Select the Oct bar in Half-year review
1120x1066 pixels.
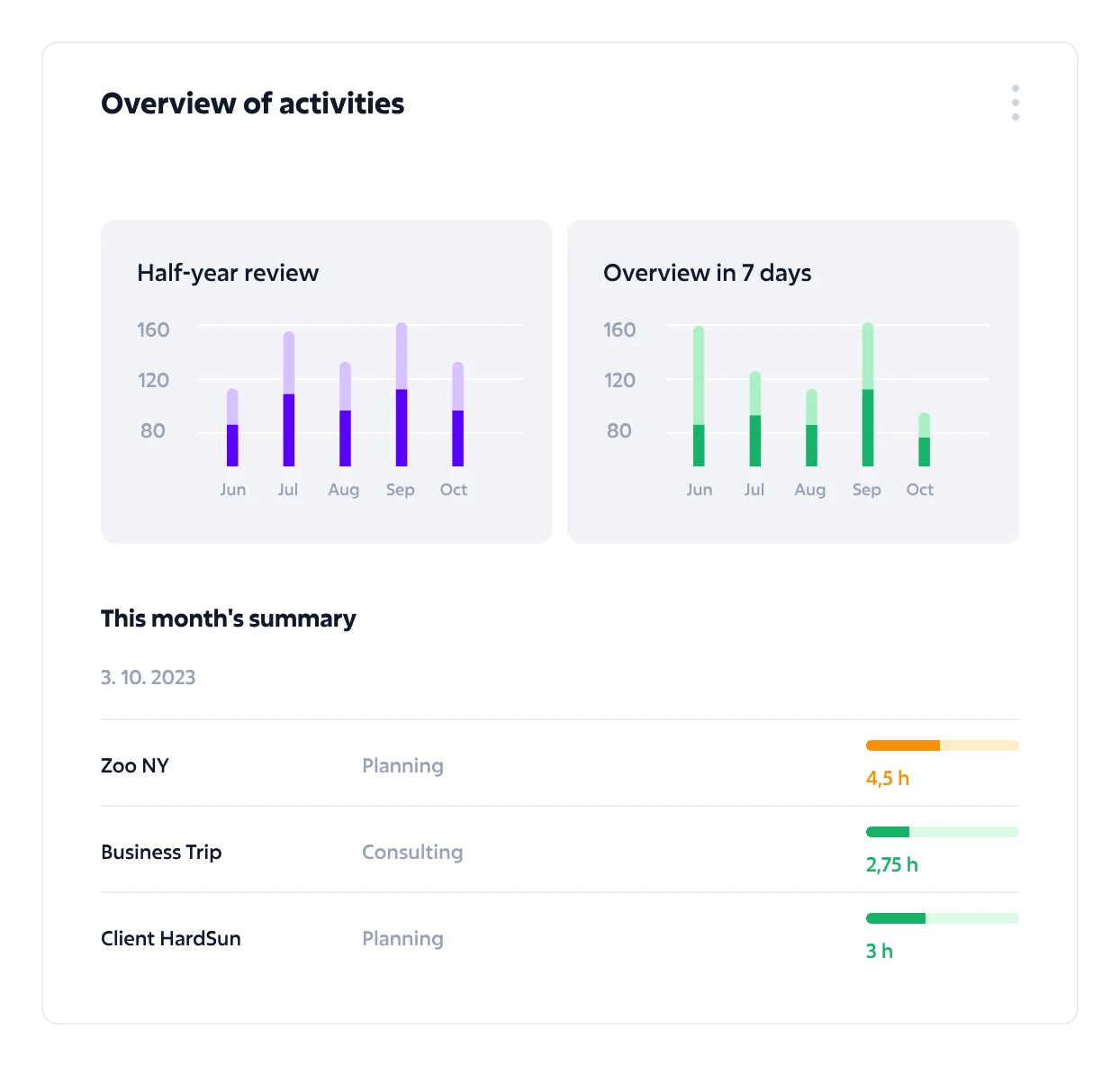[x=457, y=414]
